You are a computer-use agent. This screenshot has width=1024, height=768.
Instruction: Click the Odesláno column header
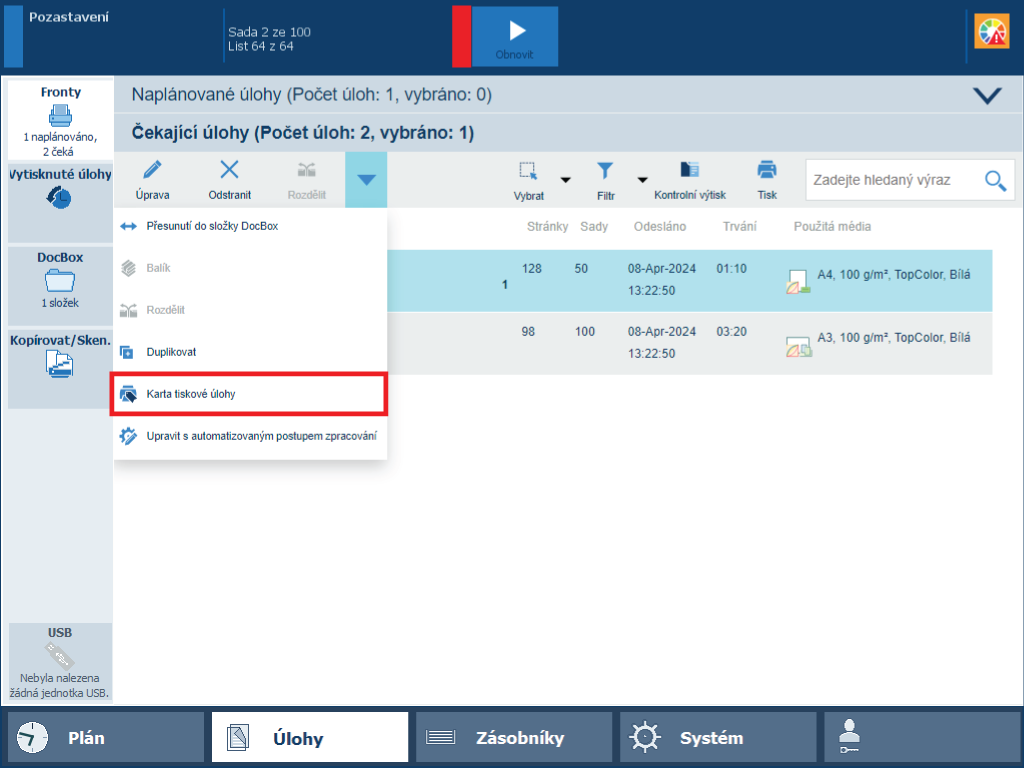[x=660, y=227]
